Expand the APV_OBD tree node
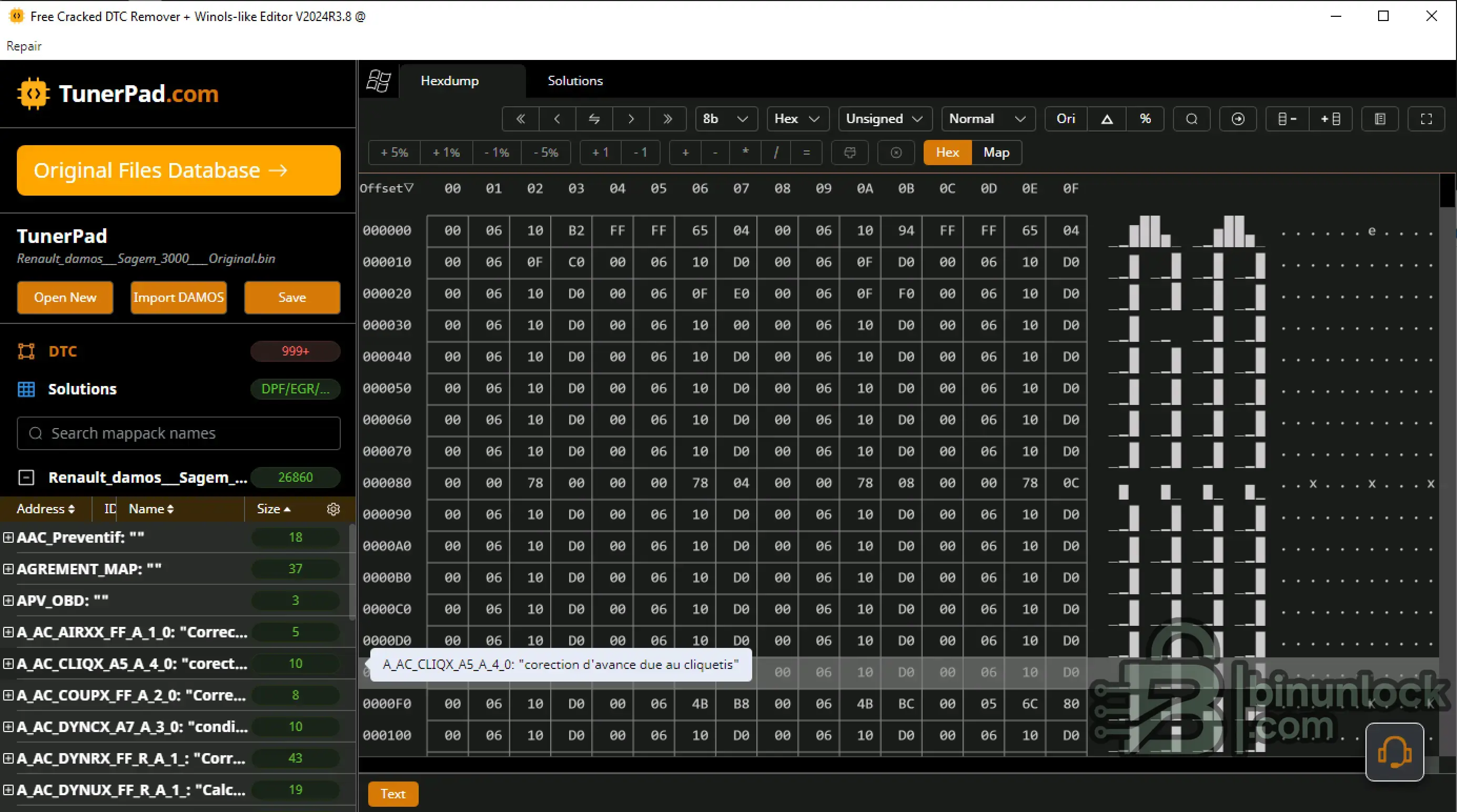 point(8,601)
